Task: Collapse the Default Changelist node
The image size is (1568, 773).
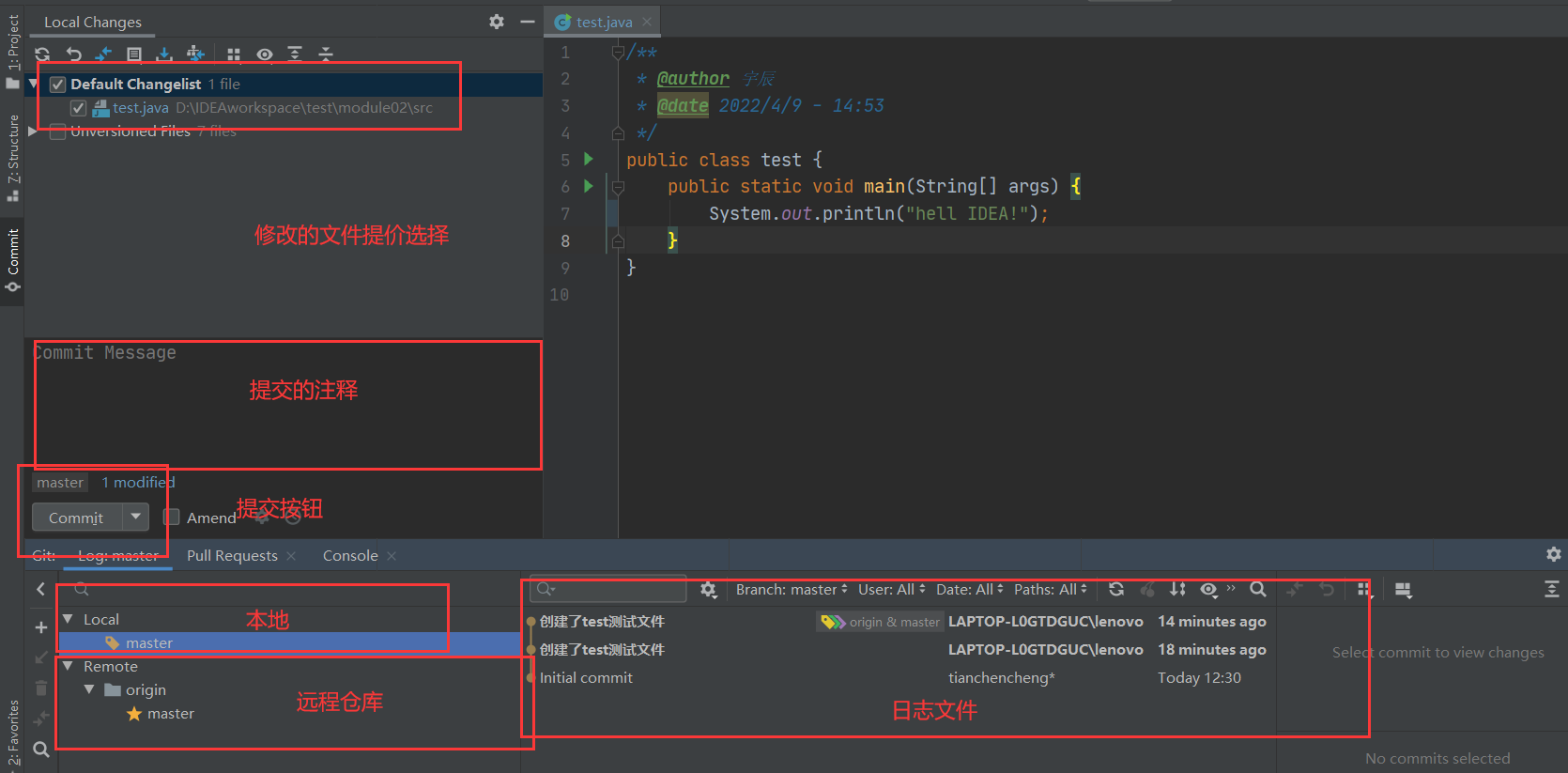Action: pyautogui.click(x=33, y=85)
